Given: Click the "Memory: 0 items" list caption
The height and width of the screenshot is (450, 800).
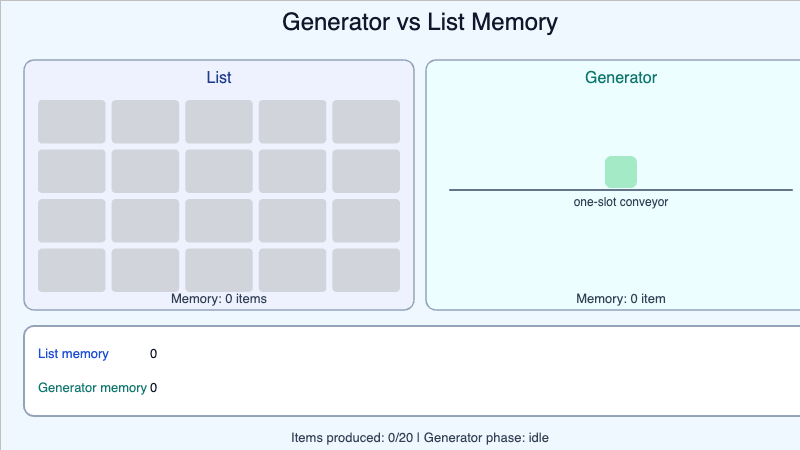Looking at the screenshot, I should pos(219,298).
